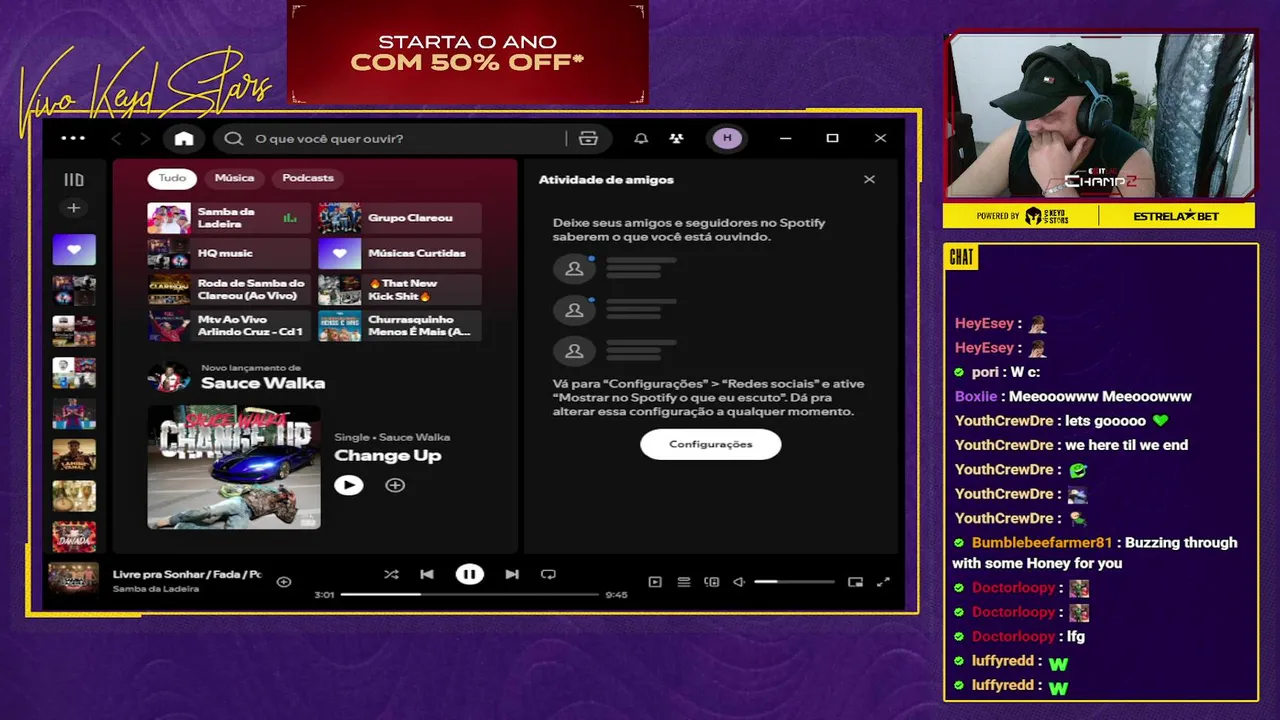This screenshot has height=720, width=1280.
Task: Close the Atividade de amigos panel
Action: click(869, 180)
